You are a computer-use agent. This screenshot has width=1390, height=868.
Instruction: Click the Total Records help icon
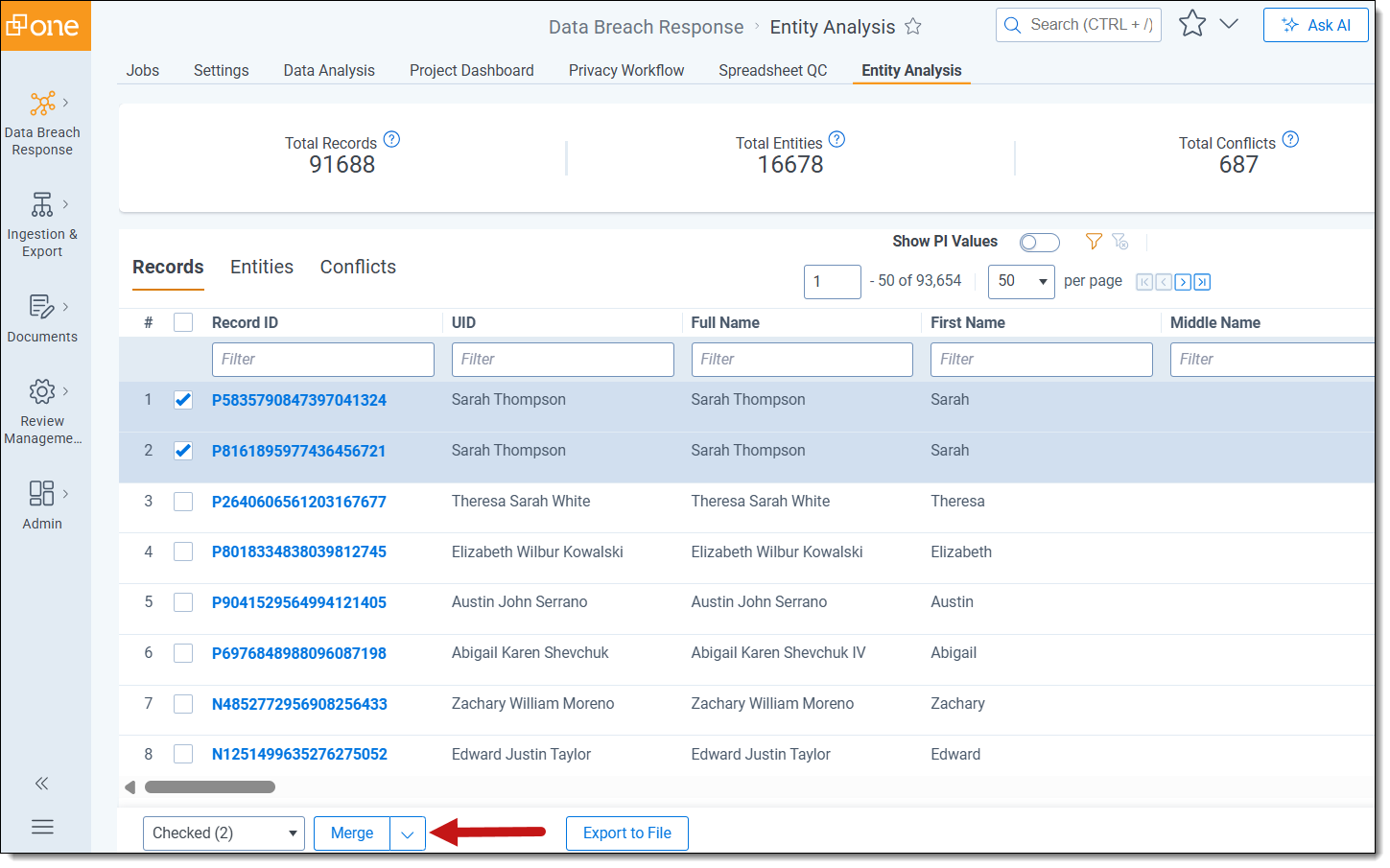(x=391, y=140)
